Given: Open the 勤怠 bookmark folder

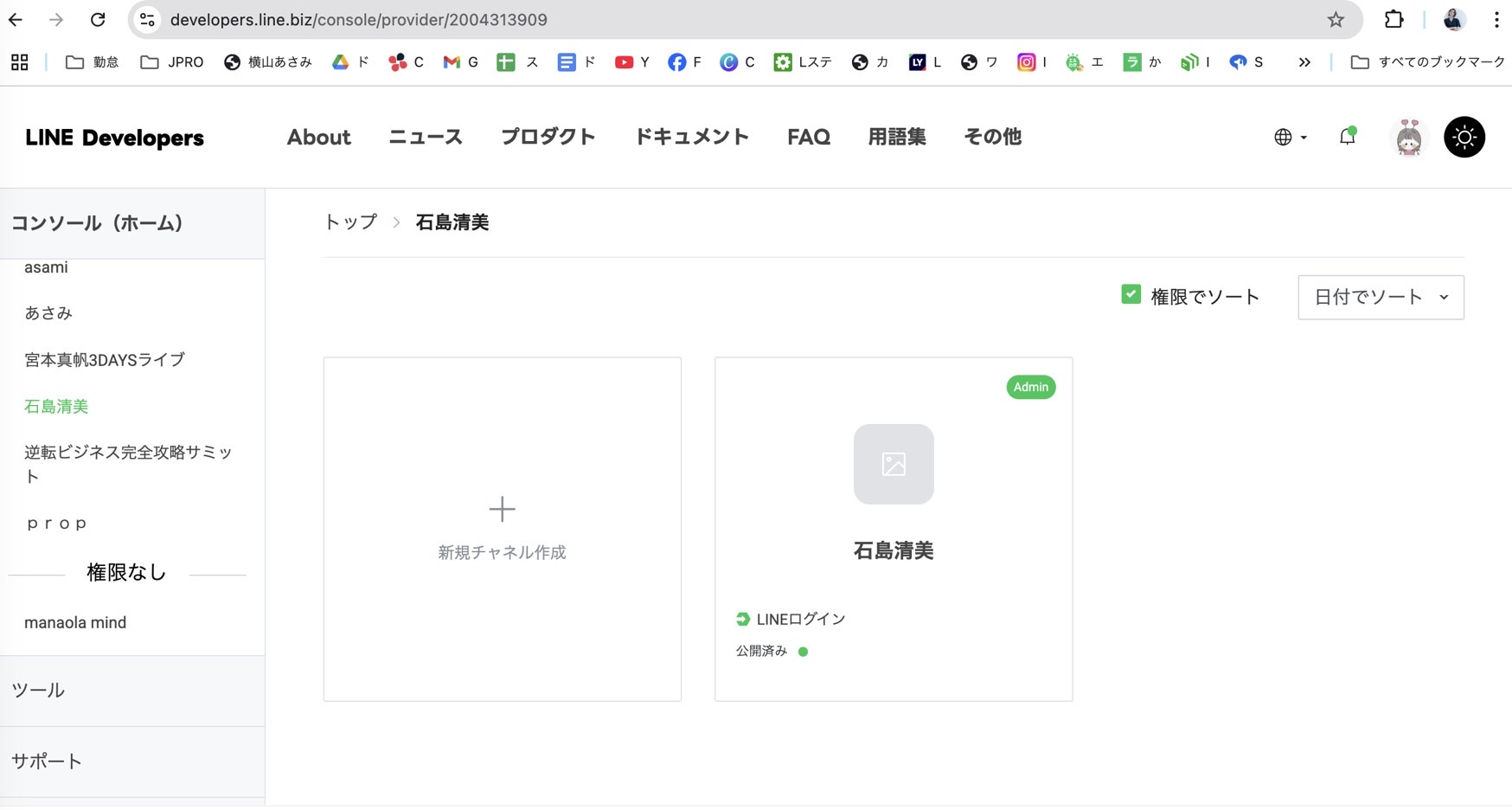Looking at the screenshot, I should click(x=93, y=62).
